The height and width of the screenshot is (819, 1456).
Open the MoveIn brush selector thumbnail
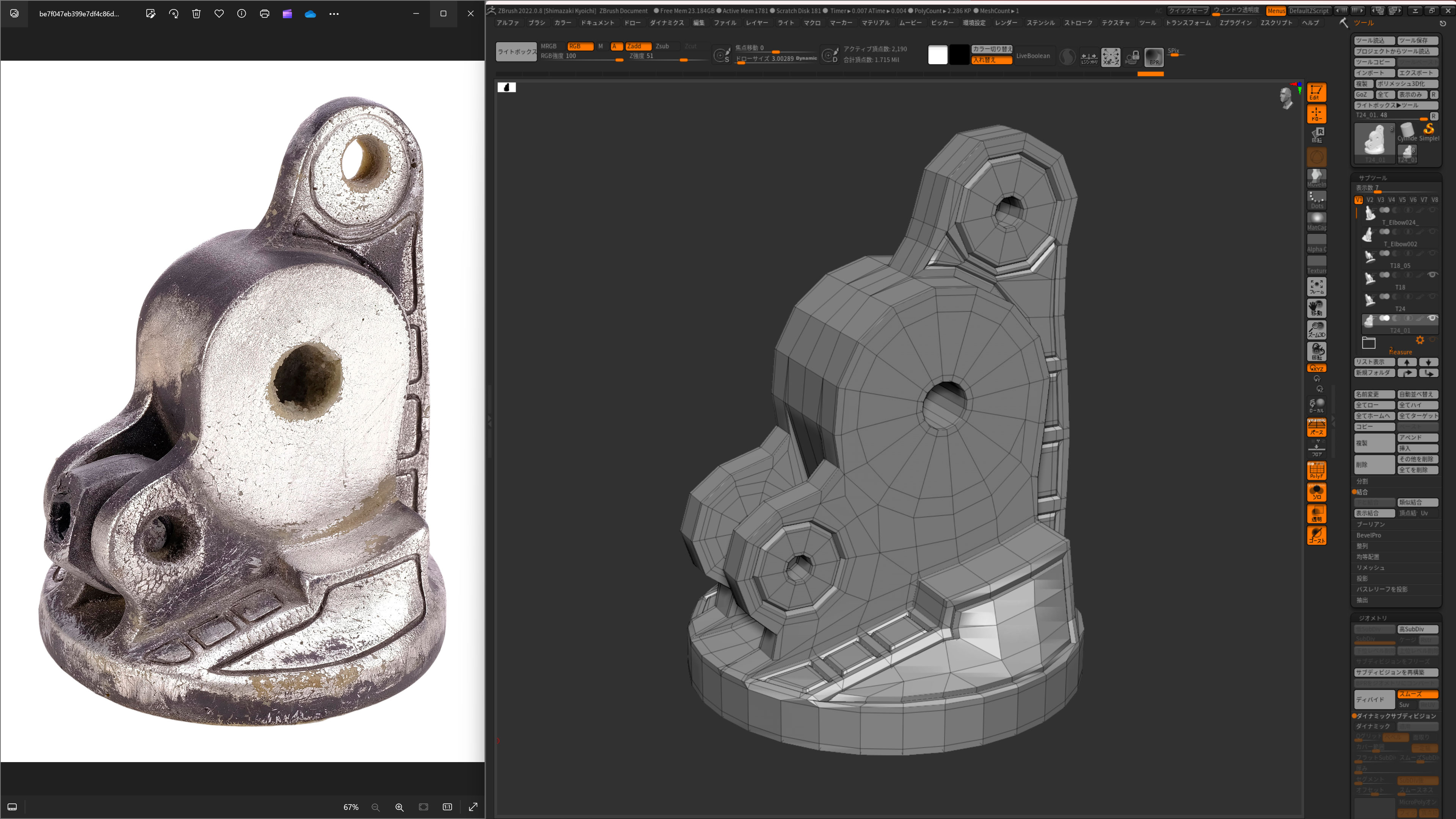1316,178
